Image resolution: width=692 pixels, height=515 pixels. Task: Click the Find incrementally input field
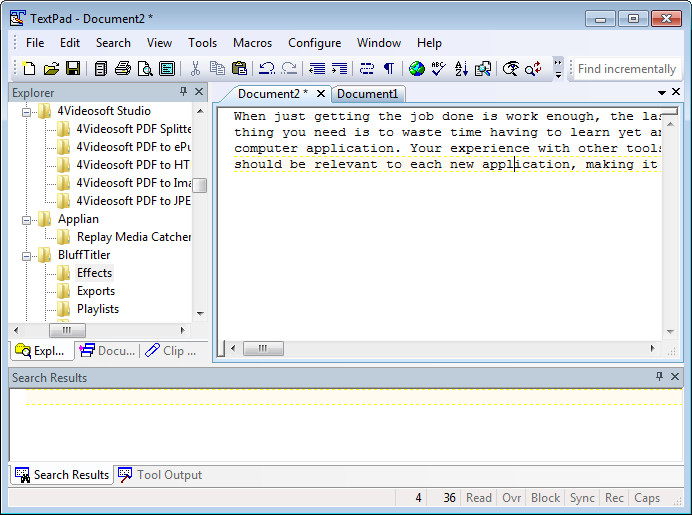pos(627,69)
